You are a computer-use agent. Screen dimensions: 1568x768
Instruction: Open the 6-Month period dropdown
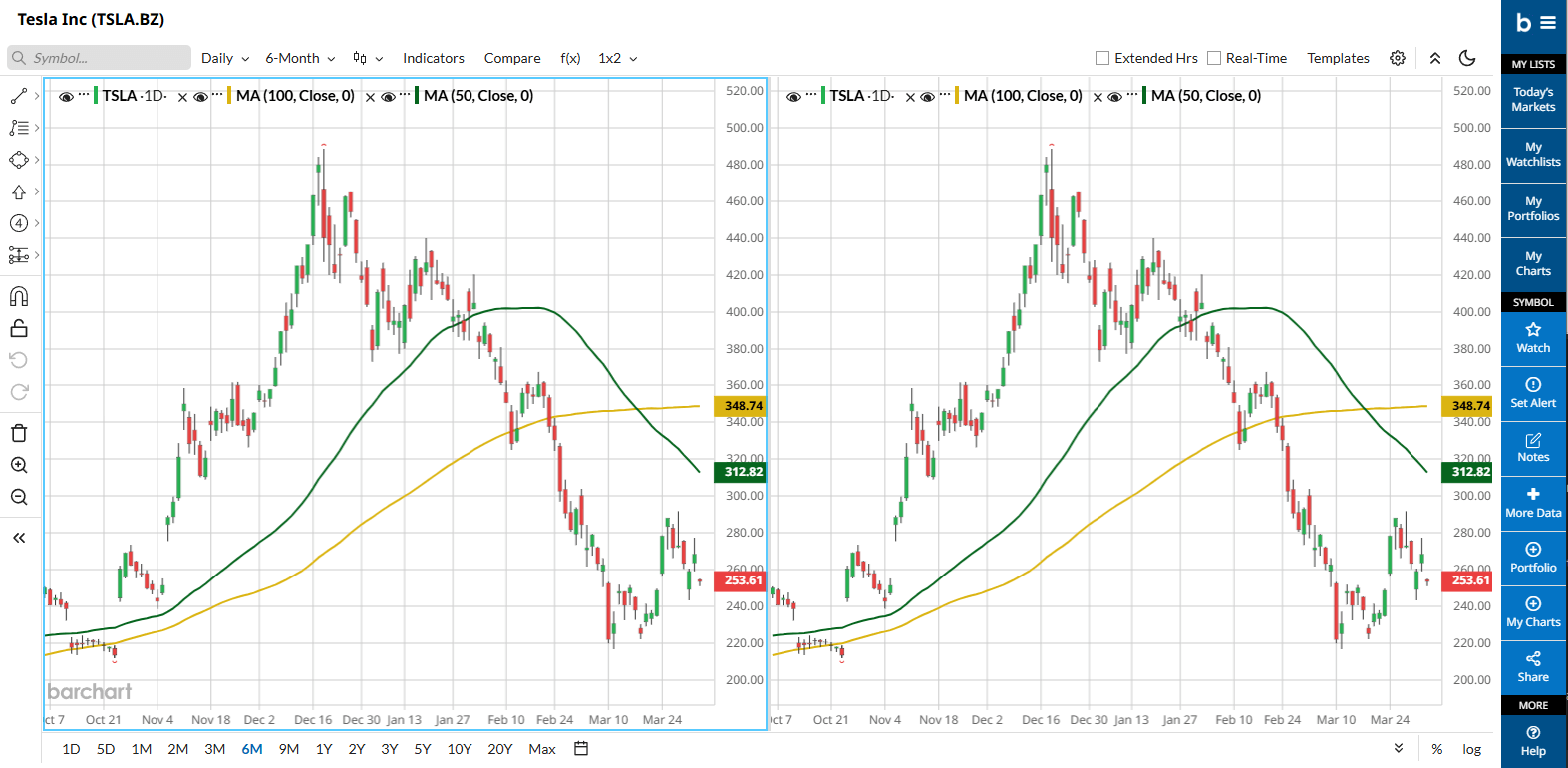tap(300, 58)
